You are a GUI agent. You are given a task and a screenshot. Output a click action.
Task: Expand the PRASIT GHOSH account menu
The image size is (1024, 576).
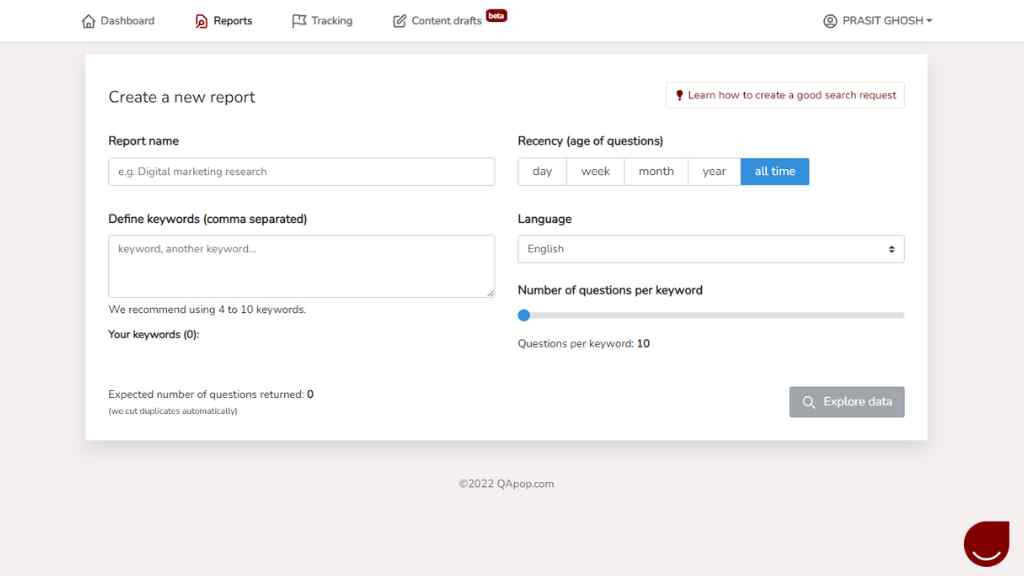point(878,21)
